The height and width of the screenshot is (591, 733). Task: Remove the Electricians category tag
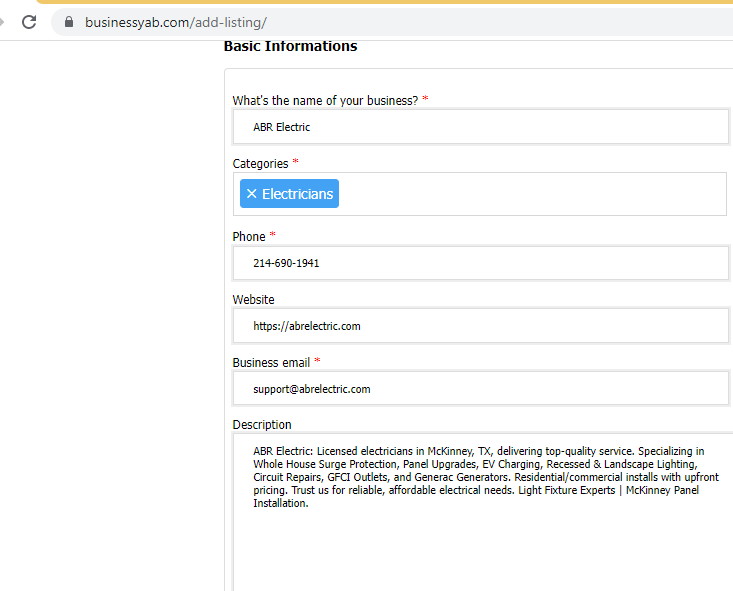pyautogui.click(x=252, y=194)
